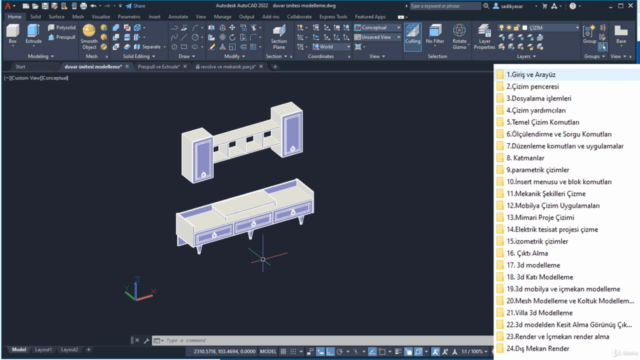The image size is (640, 360).
Task: Close the 'duvar ünitesi modelleme' drawing tab
Action: (127, 67)
